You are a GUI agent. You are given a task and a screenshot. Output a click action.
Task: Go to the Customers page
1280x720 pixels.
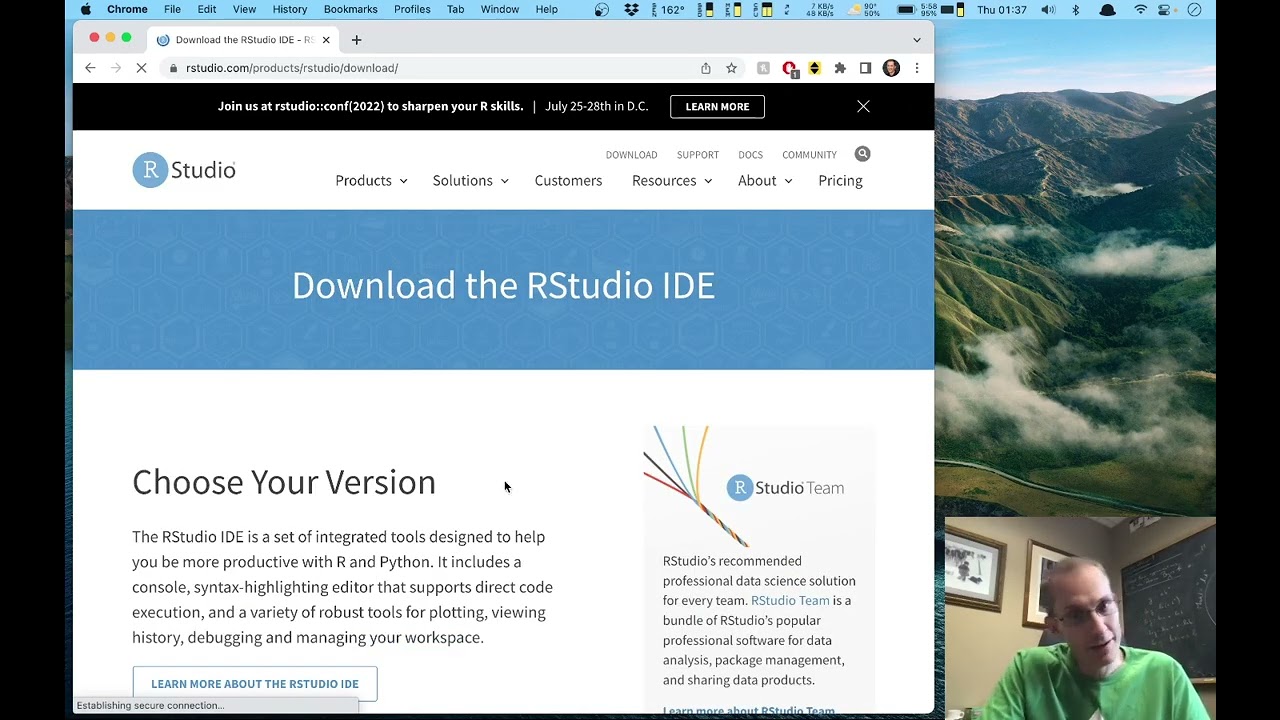click(568, 180)
